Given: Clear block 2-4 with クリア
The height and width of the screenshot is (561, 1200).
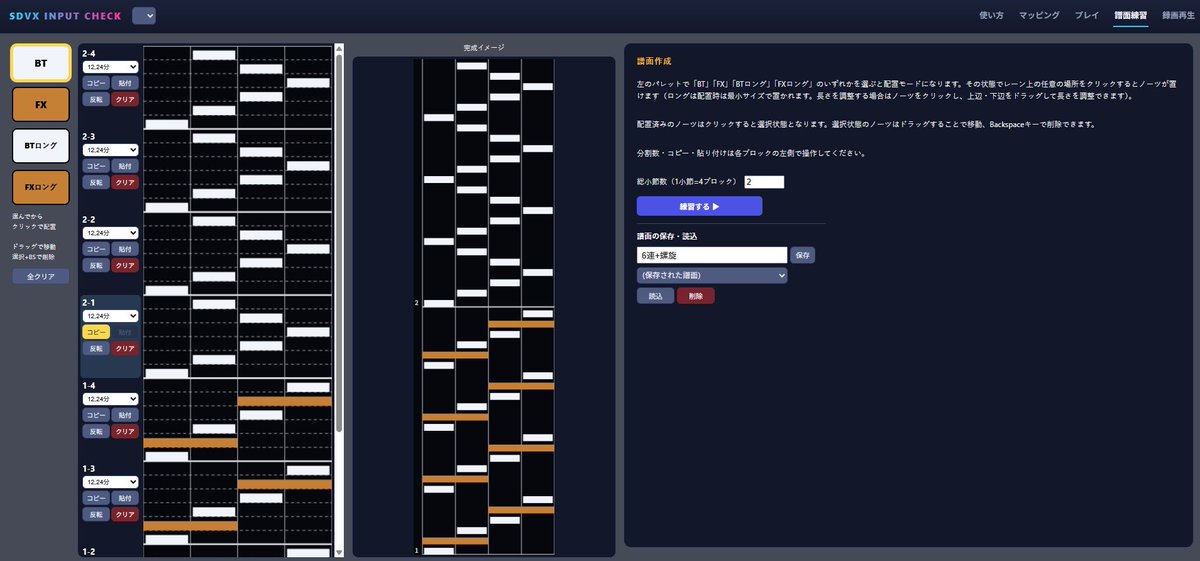Looking at the screenshot, I should (x=125, y=99).
